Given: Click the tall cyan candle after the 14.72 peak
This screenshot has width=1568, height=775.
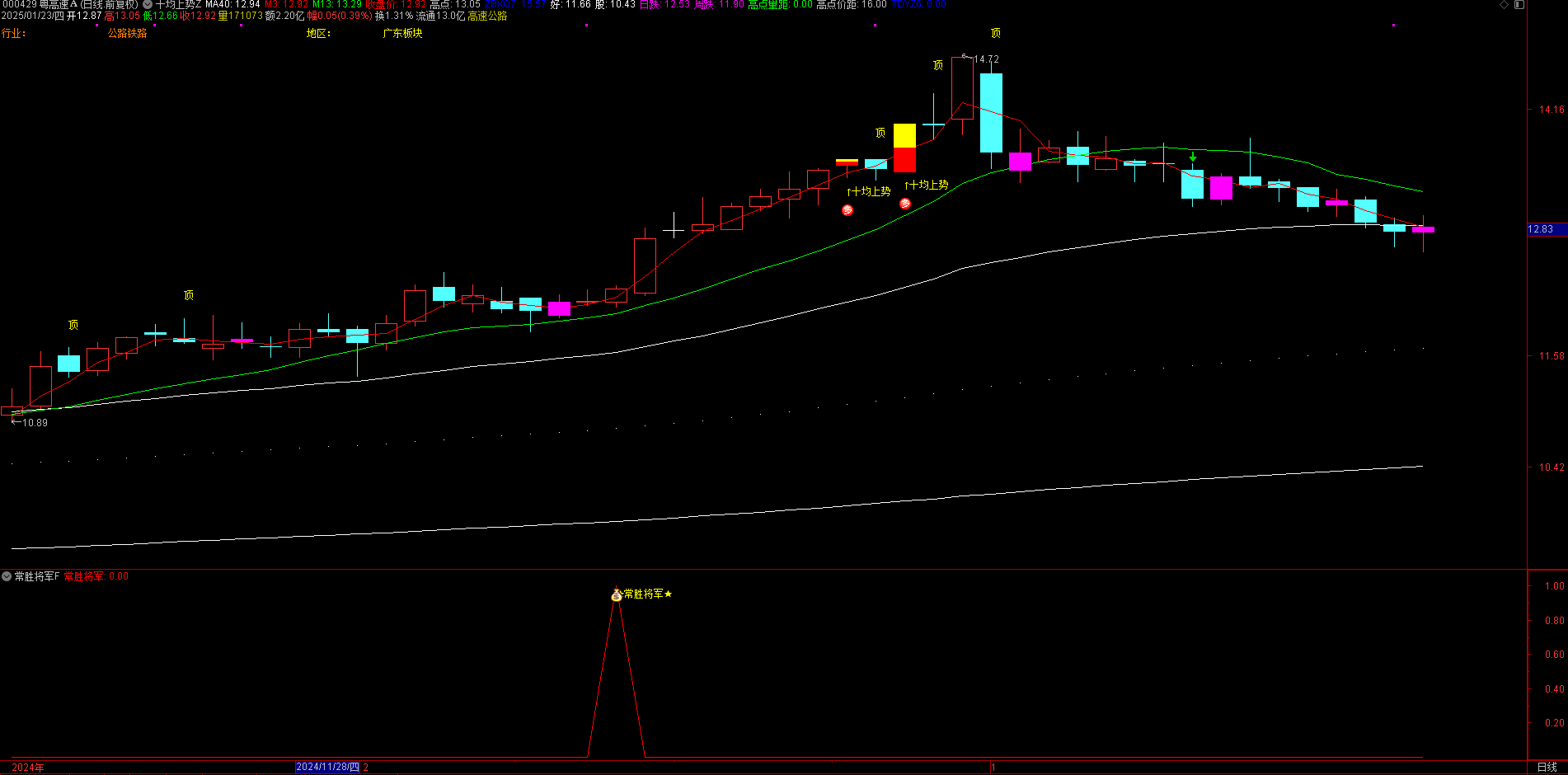Looking at the screenshot, I should (991, 113).
